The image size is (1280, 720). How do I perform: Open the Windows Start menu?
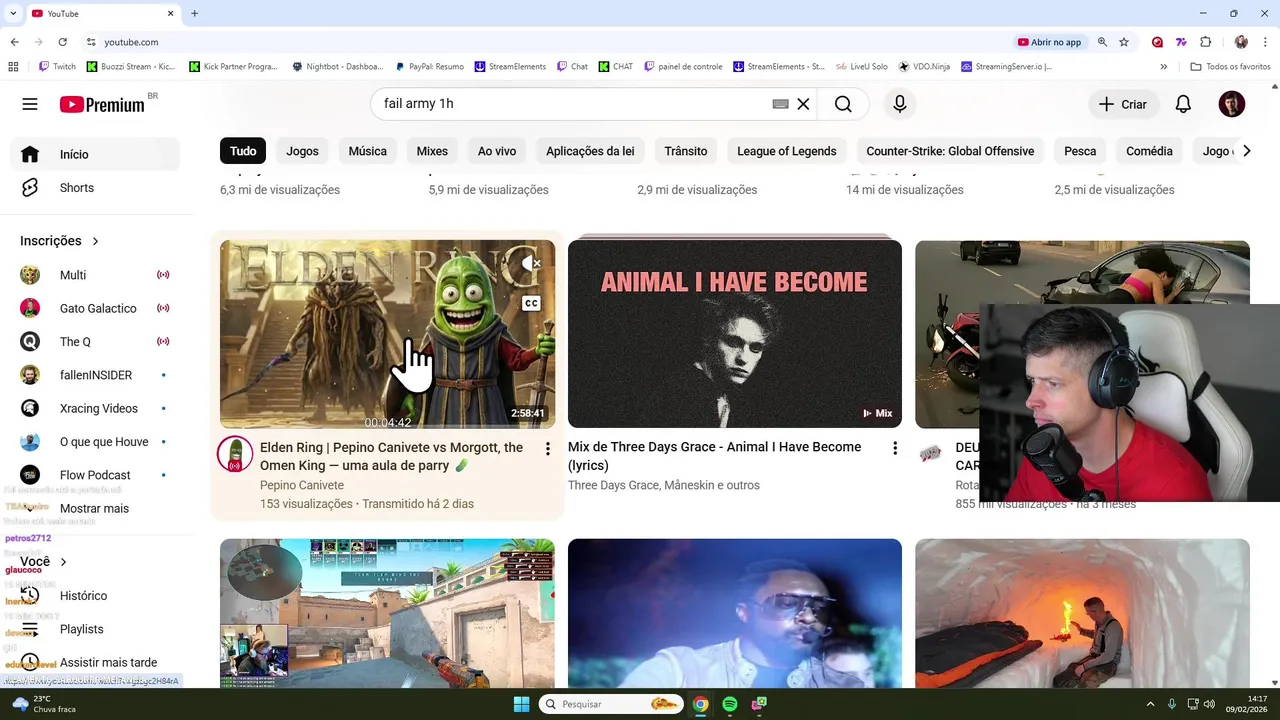coord(521,704)
